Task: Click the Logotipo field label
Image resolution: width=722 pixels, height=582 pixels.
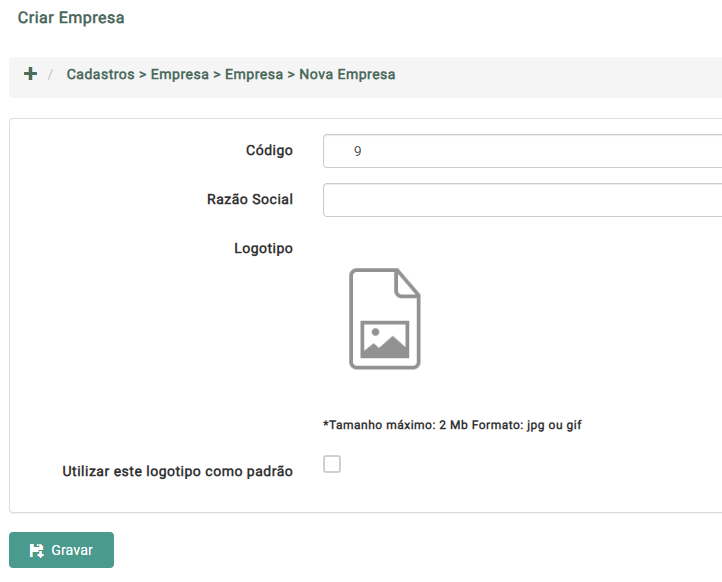Action: [263, 248]
